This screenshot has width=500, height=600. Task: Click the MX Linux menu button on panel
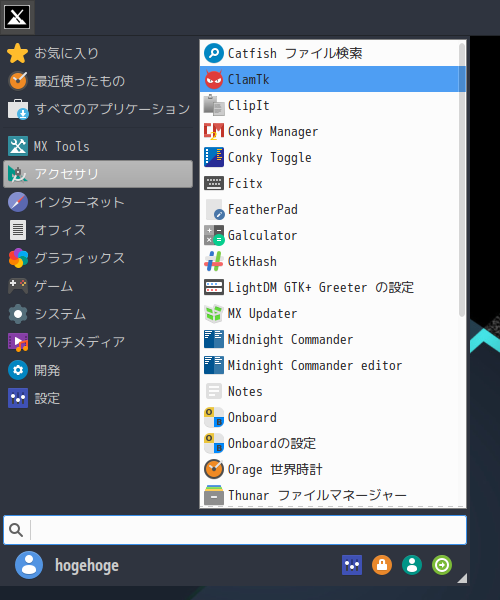(x=17, y=17)
